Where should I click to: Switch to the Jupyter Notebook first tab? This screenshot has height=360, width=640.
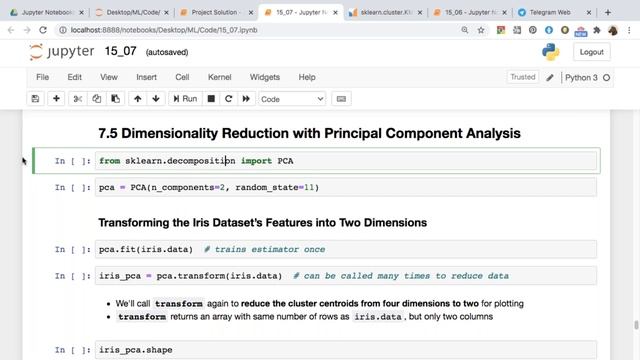[47, 13]
